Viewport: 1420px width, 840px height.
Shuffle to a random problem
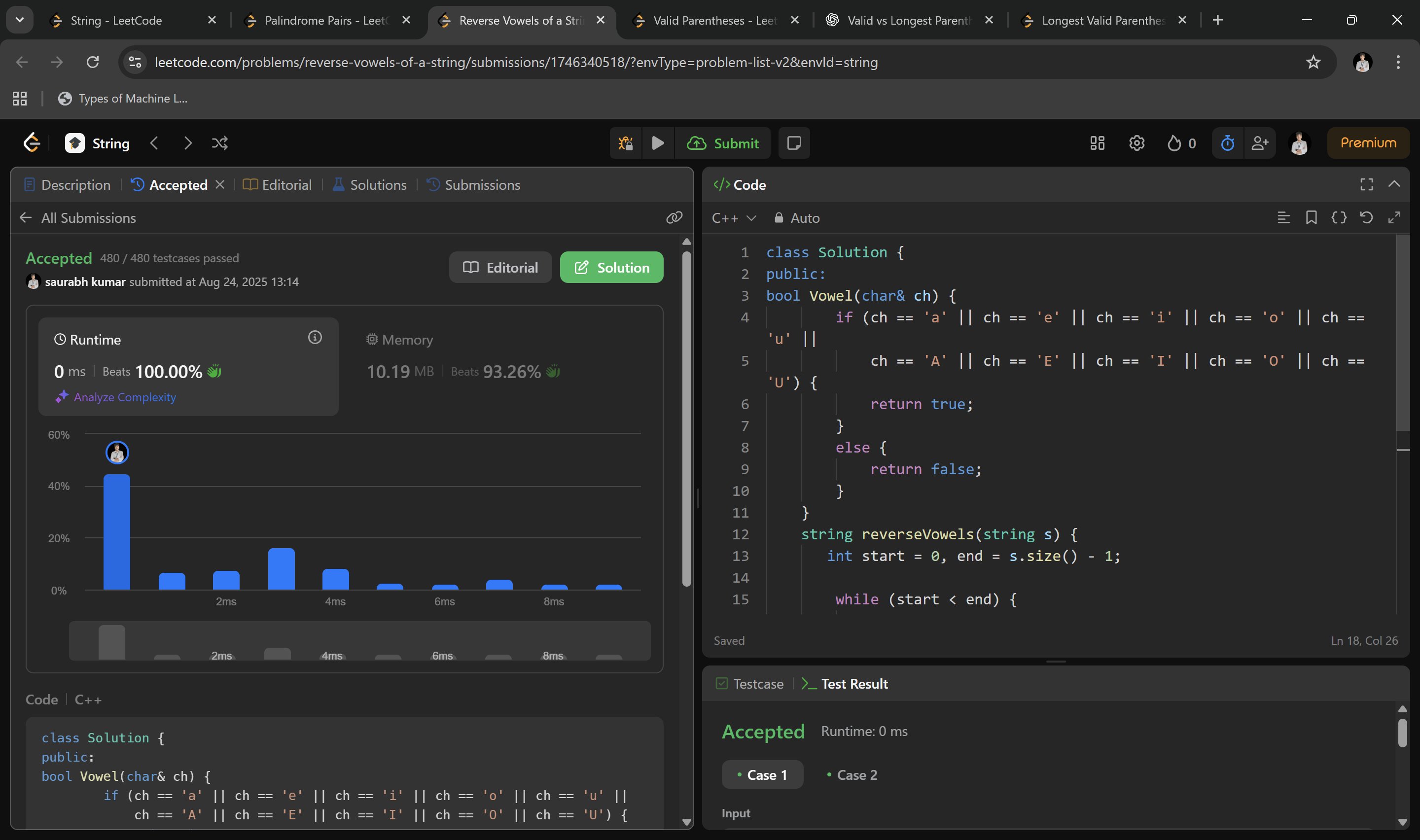[x=219, y=143]
